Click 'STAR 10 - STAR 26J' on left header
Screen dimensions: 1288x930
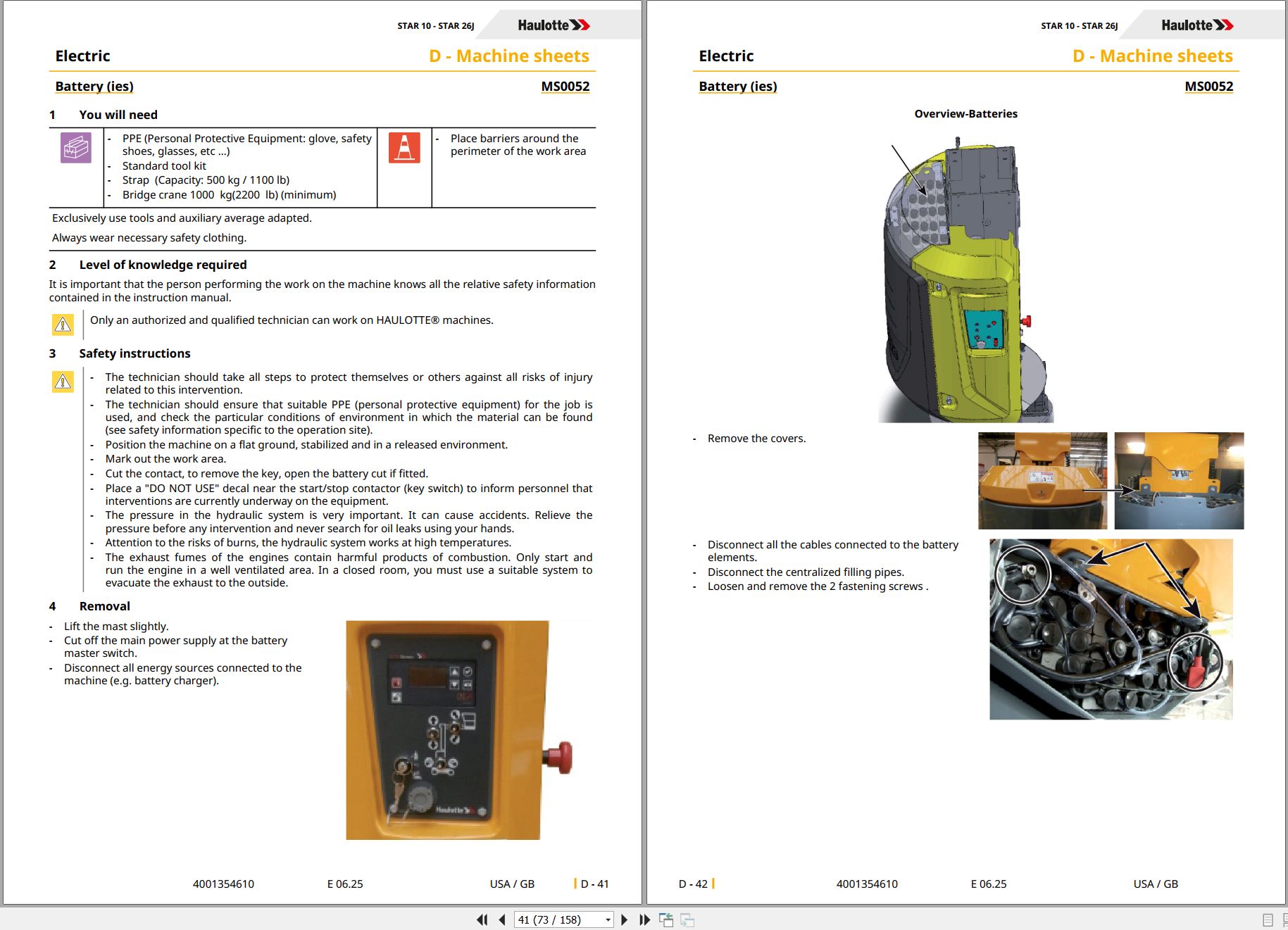436,26
